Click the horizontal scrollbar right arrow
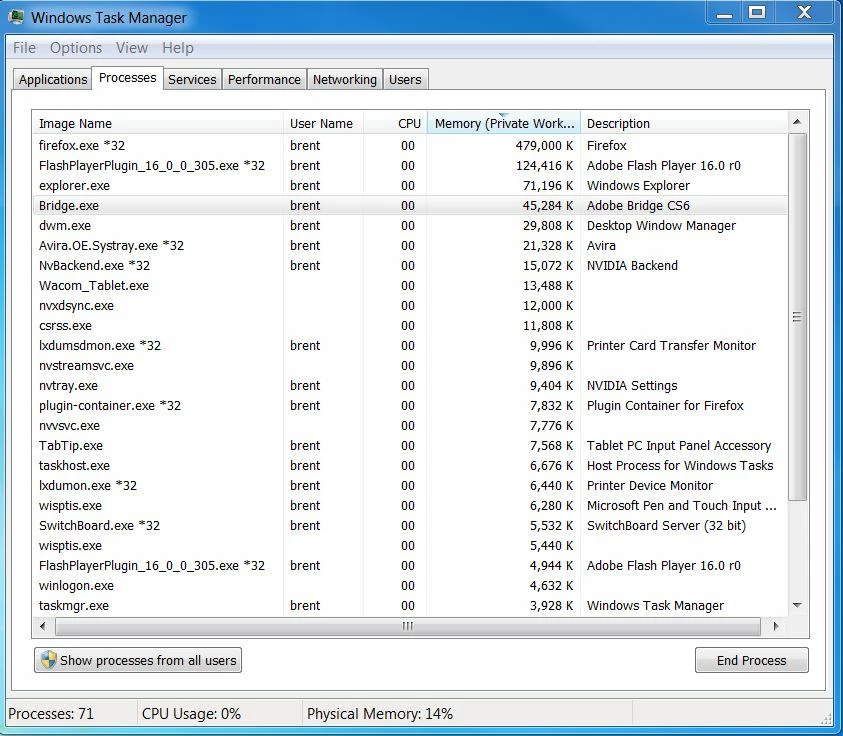The height and width of the screenshot is (736, 843). coord(775,626)
